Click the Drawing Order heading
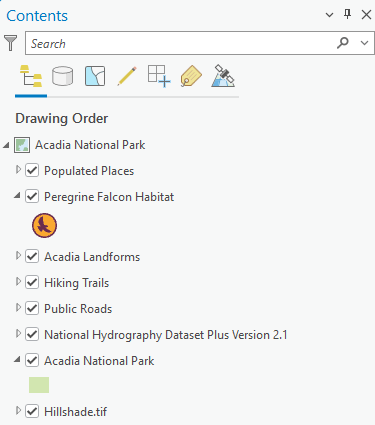The width and height of the screenshot is (375, 425). (x=62, y=119)
